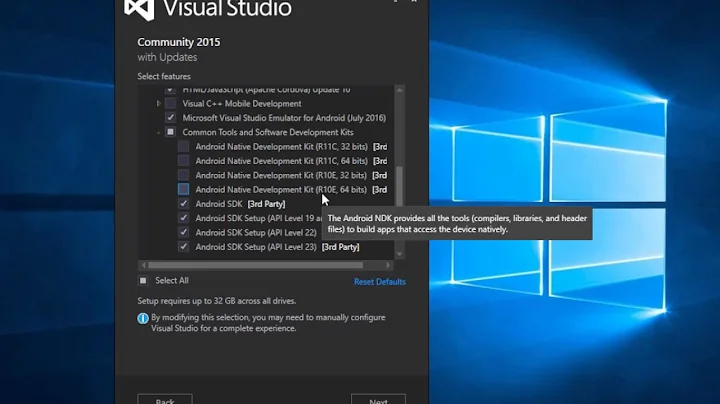720x404 pixels.
Task: Collapse Common Tools and Software Development Kits
Action: coord(158,132)
